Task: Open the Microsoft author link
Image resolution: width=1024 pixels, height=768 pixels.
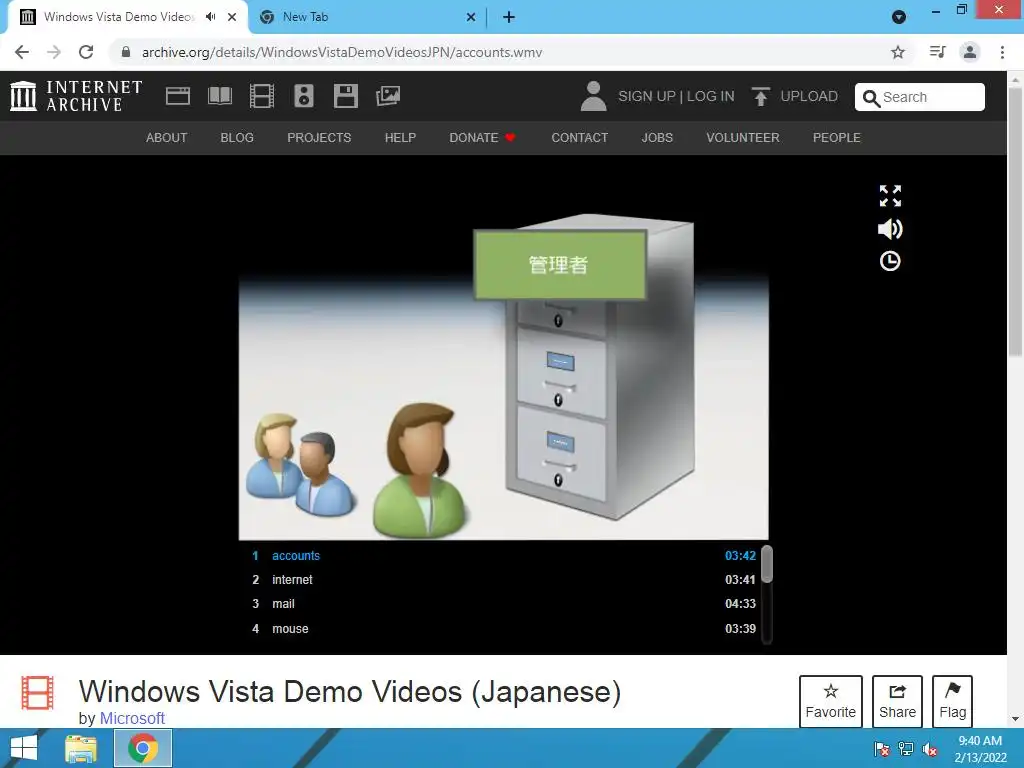Action: (132, 718)
